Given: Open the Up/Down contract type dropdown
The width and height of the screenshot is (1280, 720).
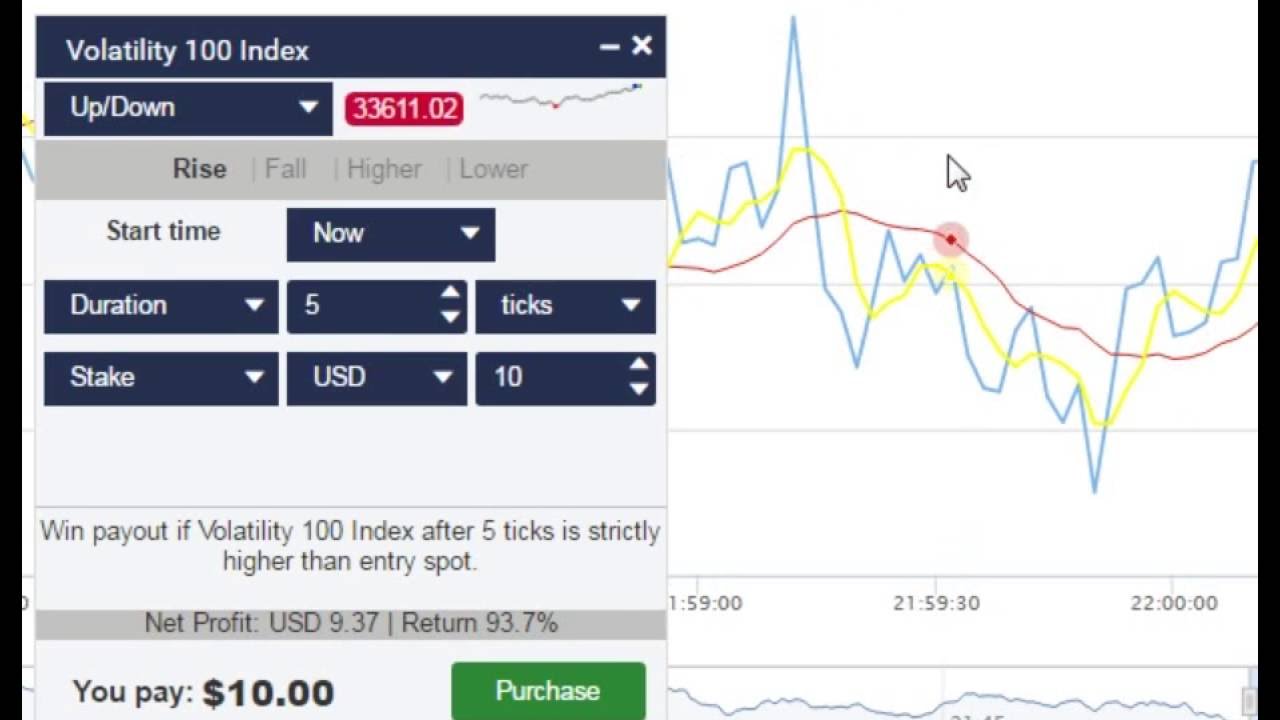Looking at the screenshot, I should [x=188, y=108].
